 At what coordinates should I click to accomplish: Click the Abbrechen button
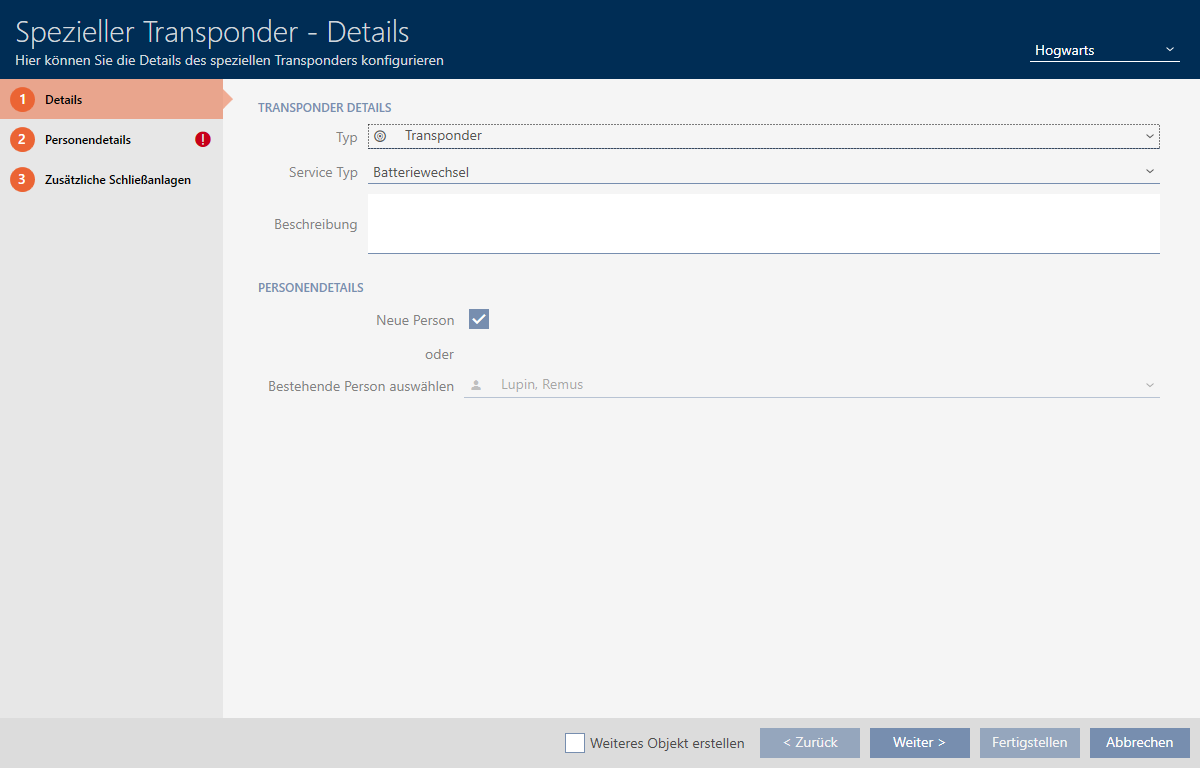[1140, 743]
